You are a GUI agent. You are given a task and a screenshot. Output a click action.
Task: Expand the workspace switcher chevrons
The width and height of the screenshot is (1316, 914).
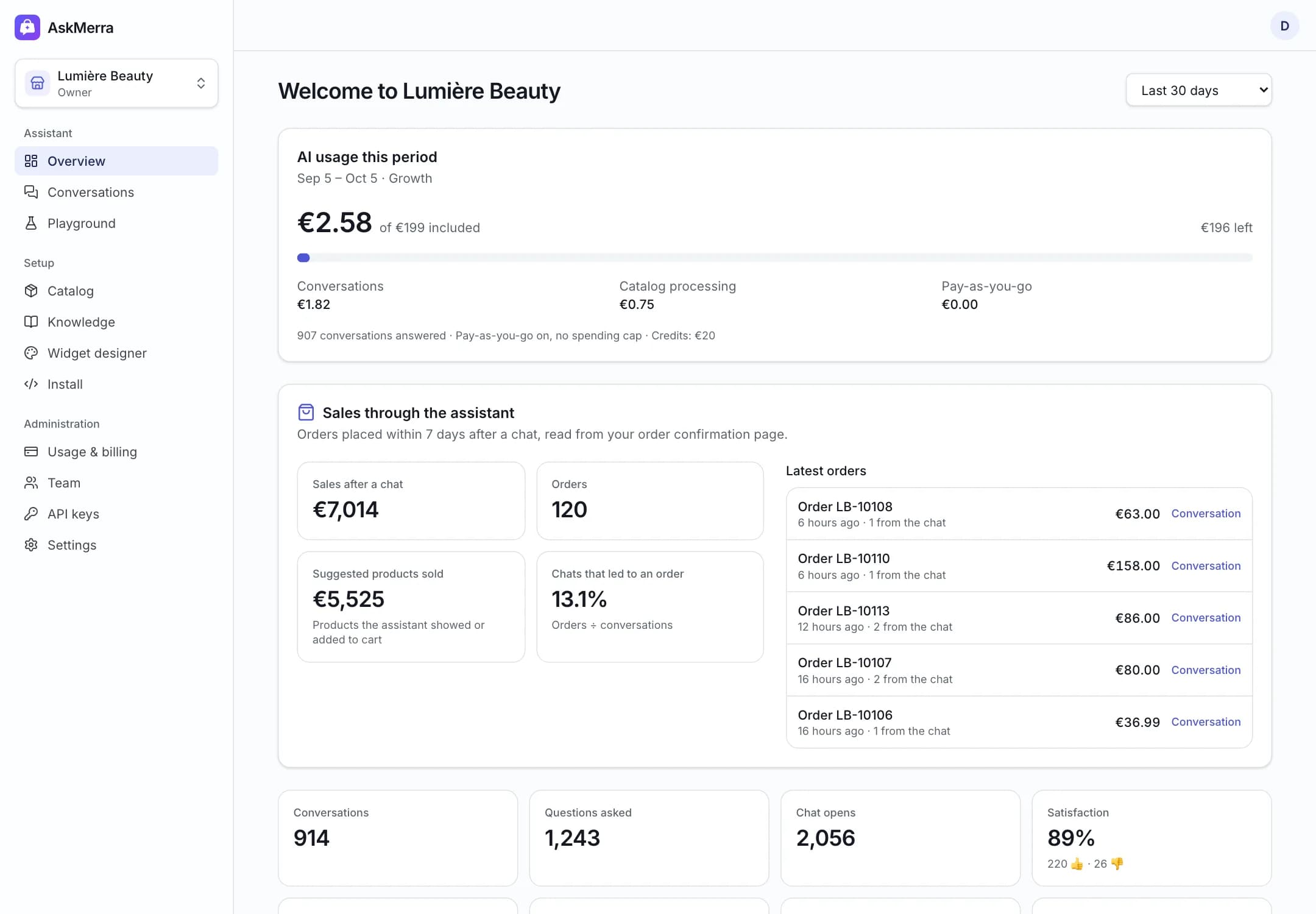point(201,83)
